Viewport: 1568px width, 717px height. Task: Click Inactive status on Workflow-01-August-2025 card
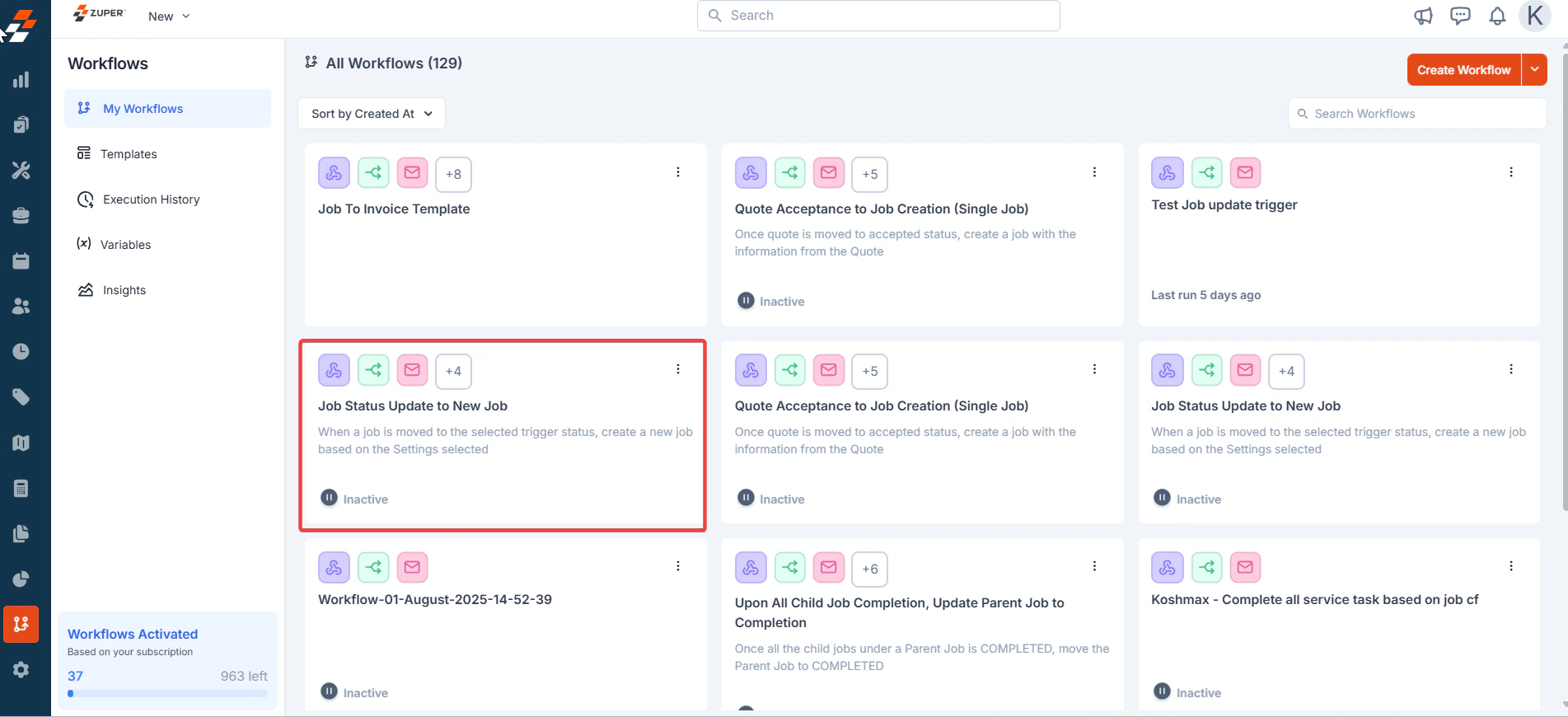354,692
